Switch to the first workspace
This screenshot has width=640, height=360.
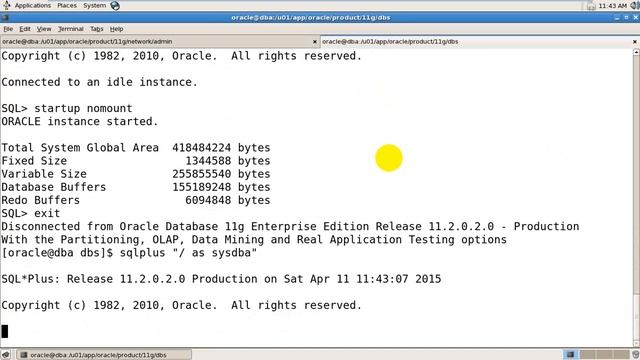pos(570,355)
